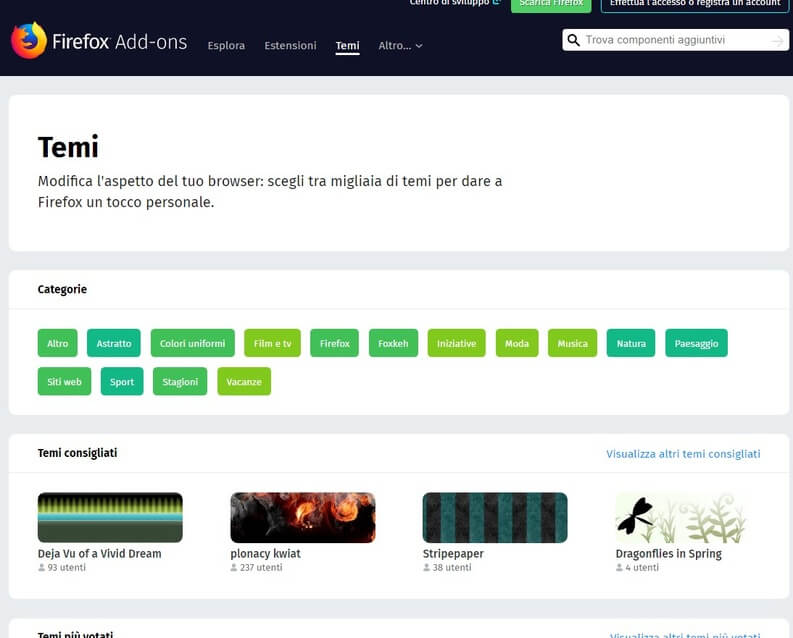The height and width of the screenshot is (638, 793).
Task: Focus the Trova componenti aggiuntivi search field
Action: [x=675, y=40]
